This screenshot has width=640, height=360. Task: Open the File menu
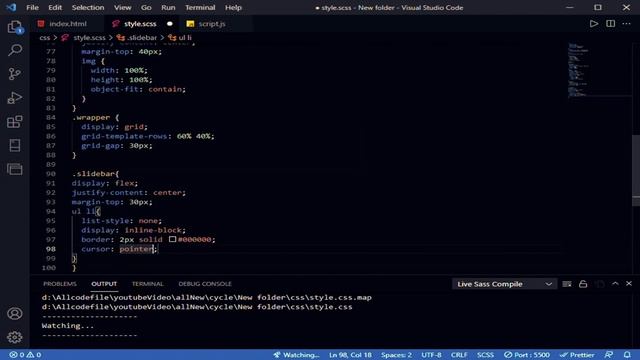click(x=32, y=7)
